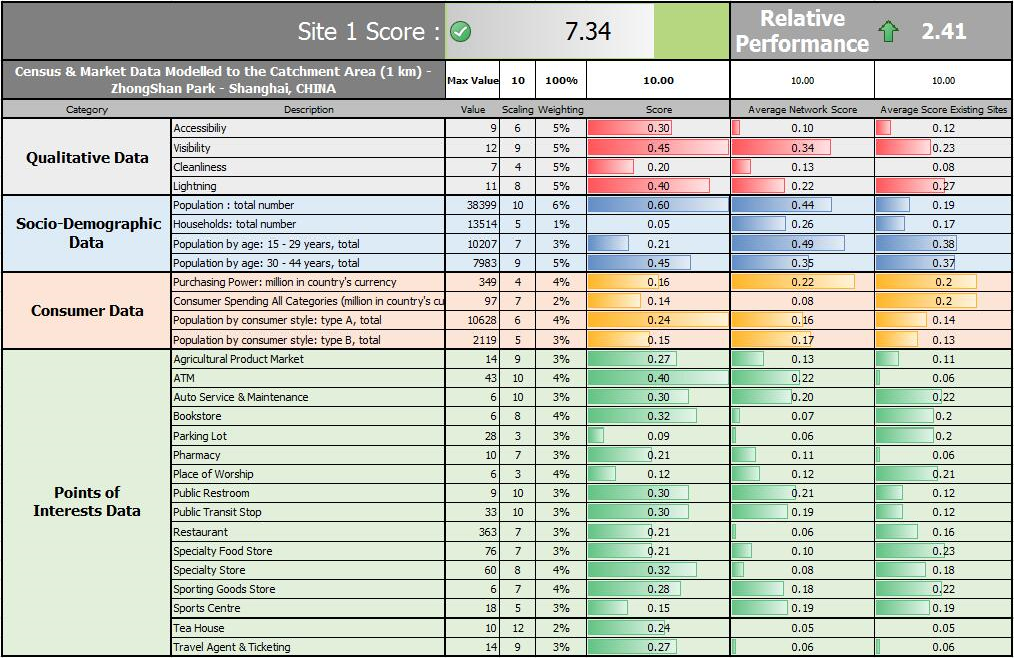Click the catchment area title for ZhongShan Park
Viewport: 1014px width, 658px height.
(223, 80)
